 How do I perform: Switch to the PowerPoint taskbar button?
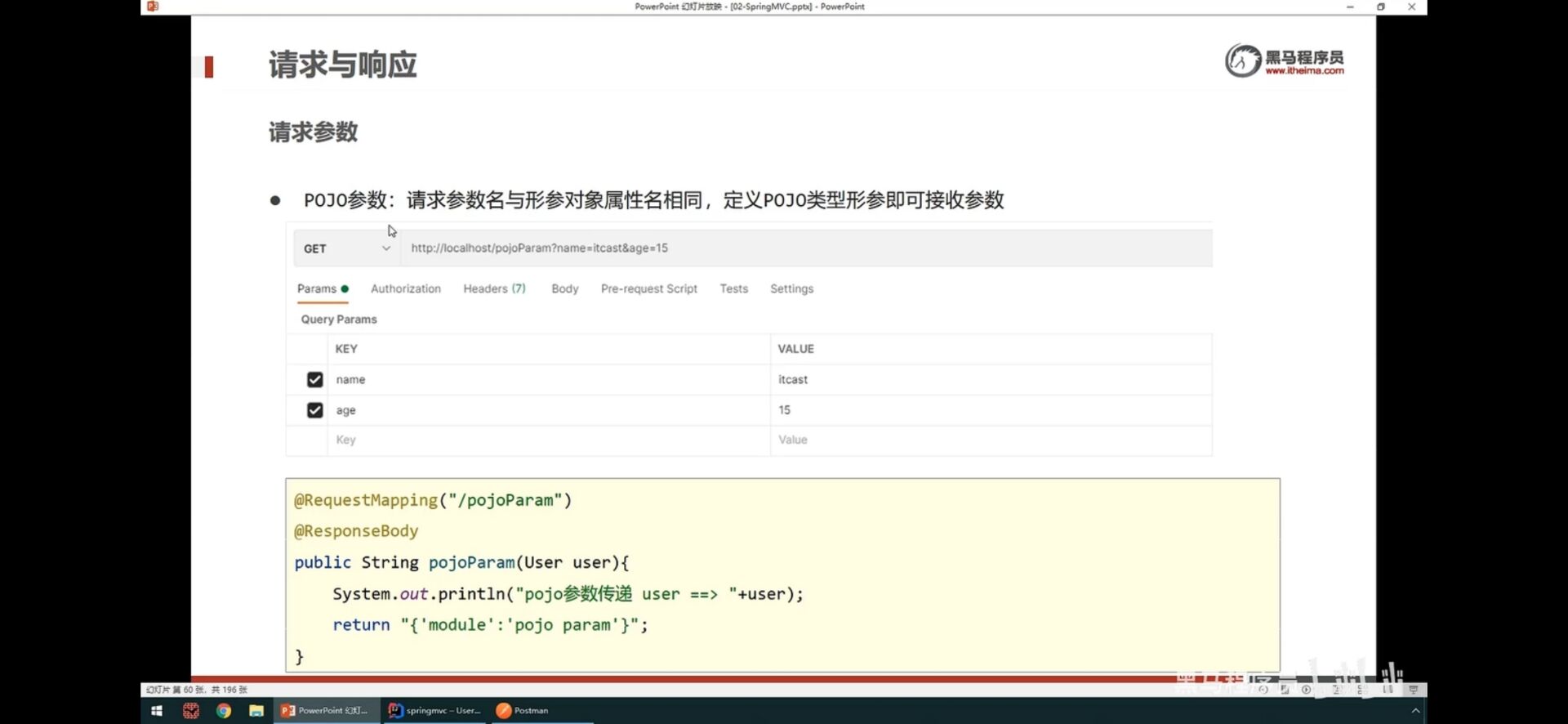tap(327, 711)
